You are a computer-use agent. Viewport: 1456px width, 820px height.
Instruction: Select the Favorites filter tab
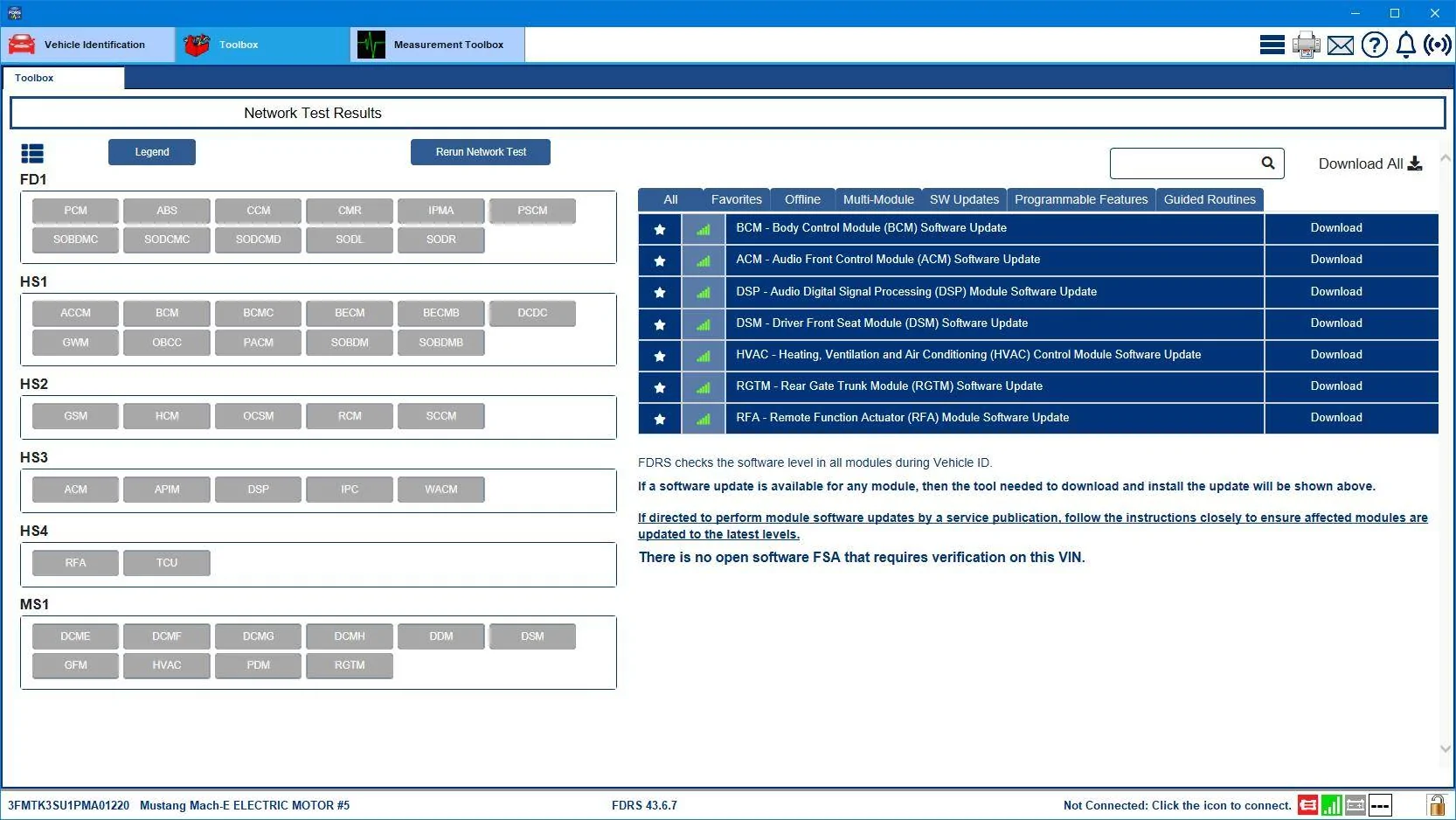point(737,199)
